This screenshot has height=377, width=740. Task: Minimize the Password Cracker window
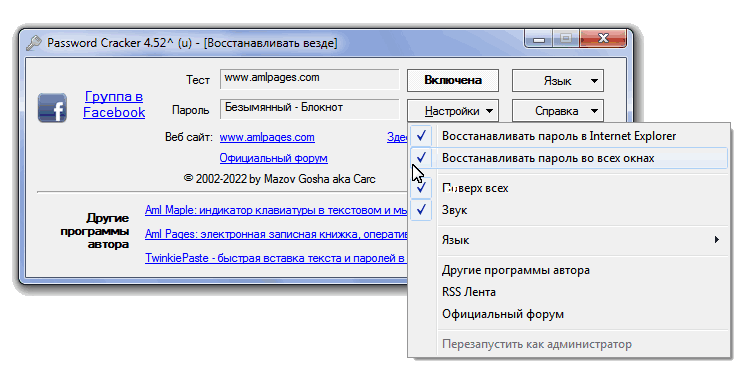[x=539, y=39]
